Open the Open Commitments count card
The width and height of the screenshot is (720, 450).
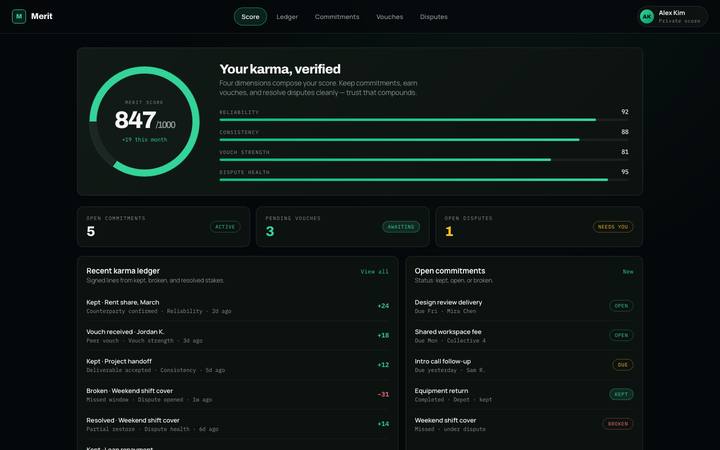point(163,226)
